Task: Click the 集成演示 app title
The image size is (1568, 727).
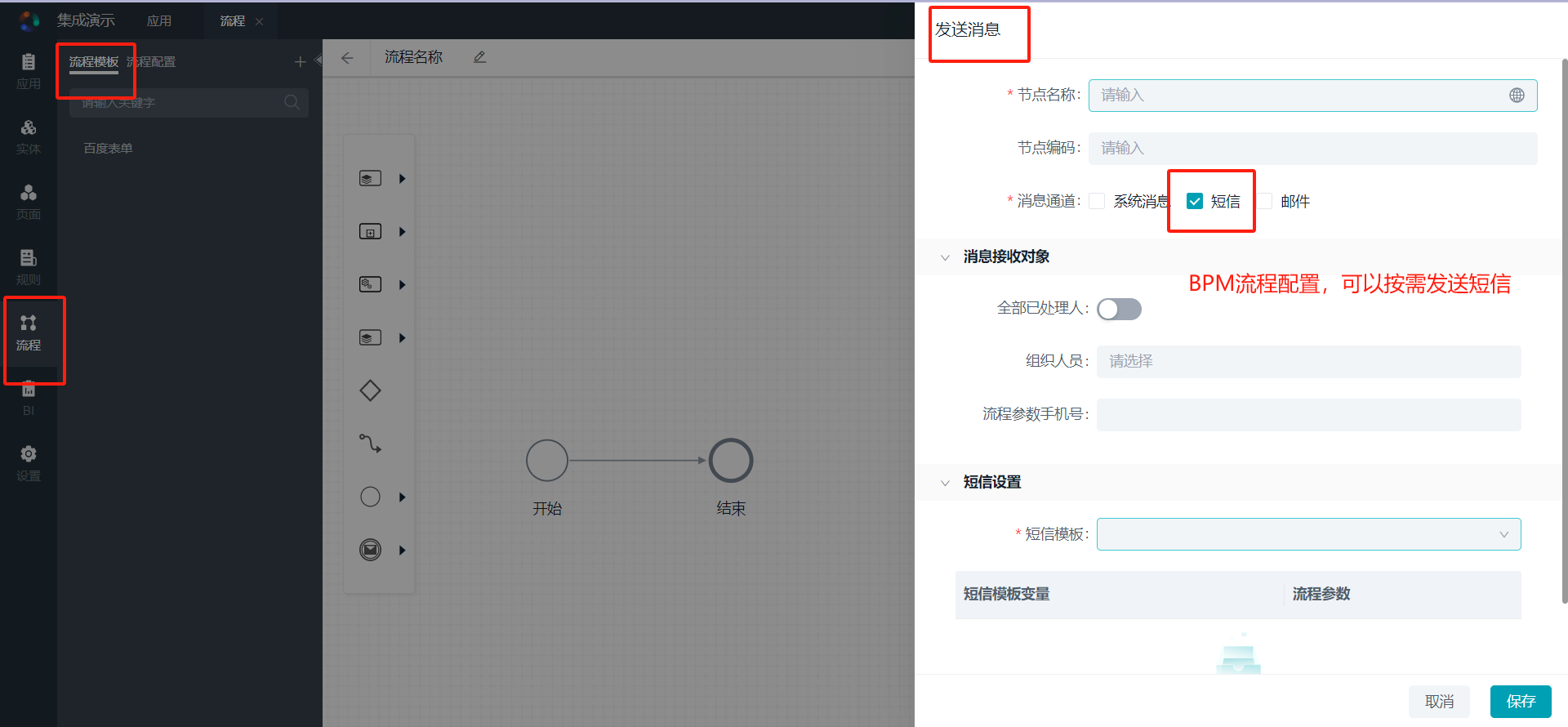Action: coord(86,20)
